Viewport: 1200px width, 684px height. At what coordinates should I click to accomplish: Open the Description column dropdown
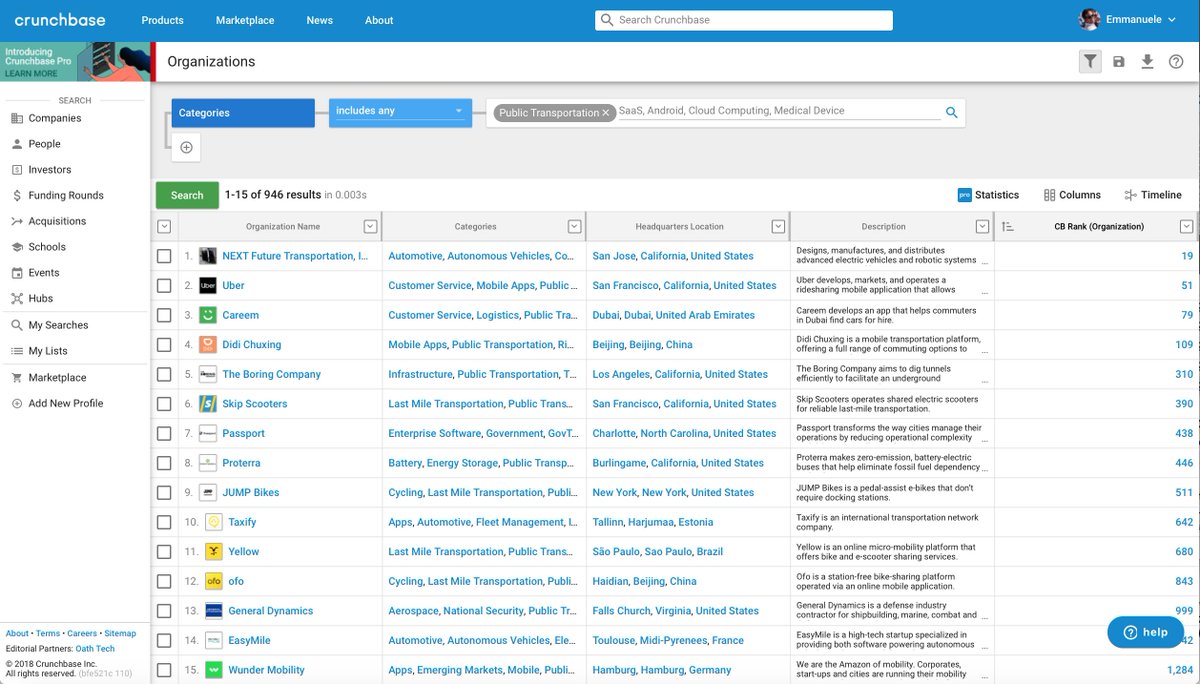click(x=982, y=227)
